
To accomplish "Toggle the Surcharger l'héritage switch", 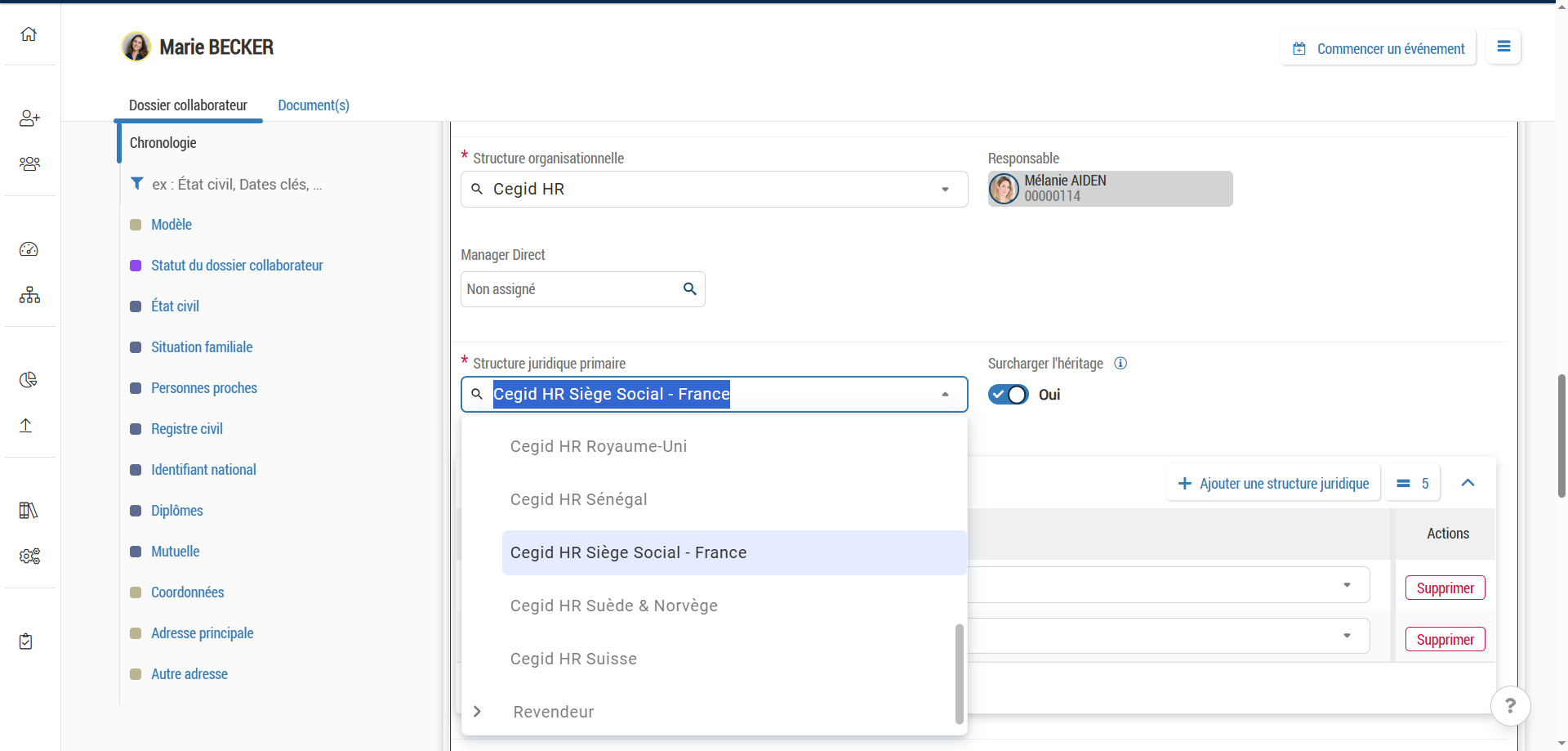I will (1009, 395).
